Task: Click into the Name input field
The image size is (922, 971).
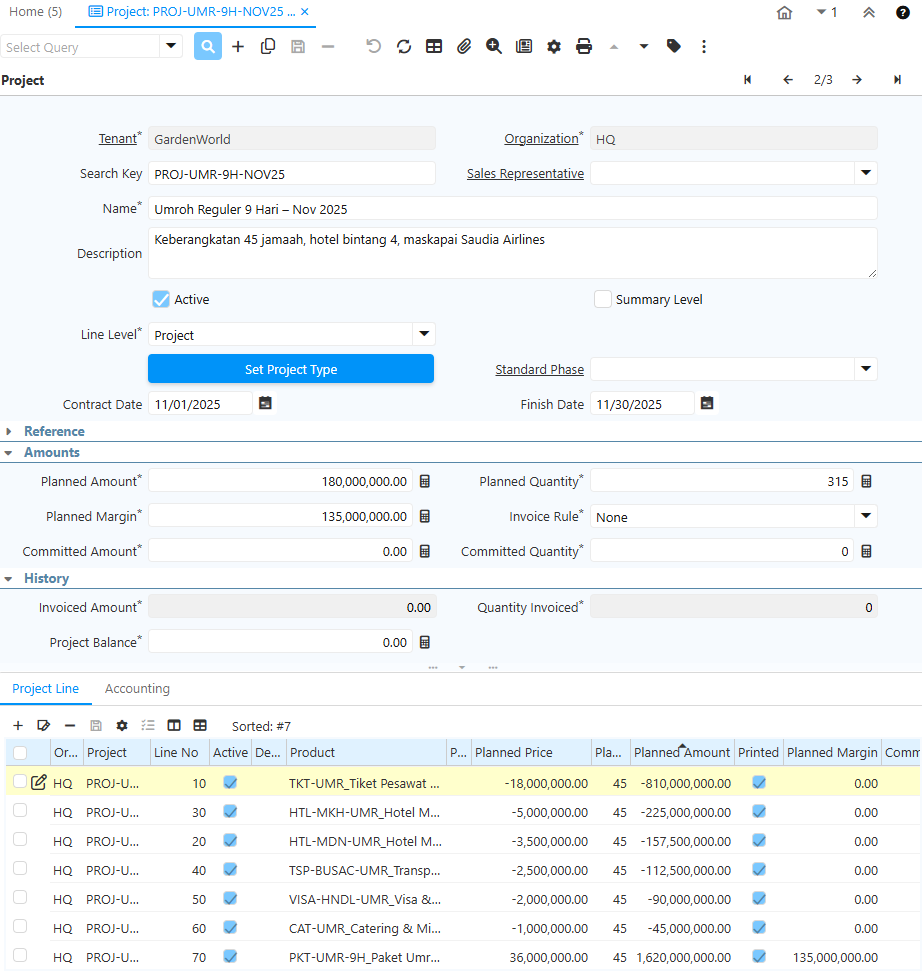Action: click(x=512, y=209)
